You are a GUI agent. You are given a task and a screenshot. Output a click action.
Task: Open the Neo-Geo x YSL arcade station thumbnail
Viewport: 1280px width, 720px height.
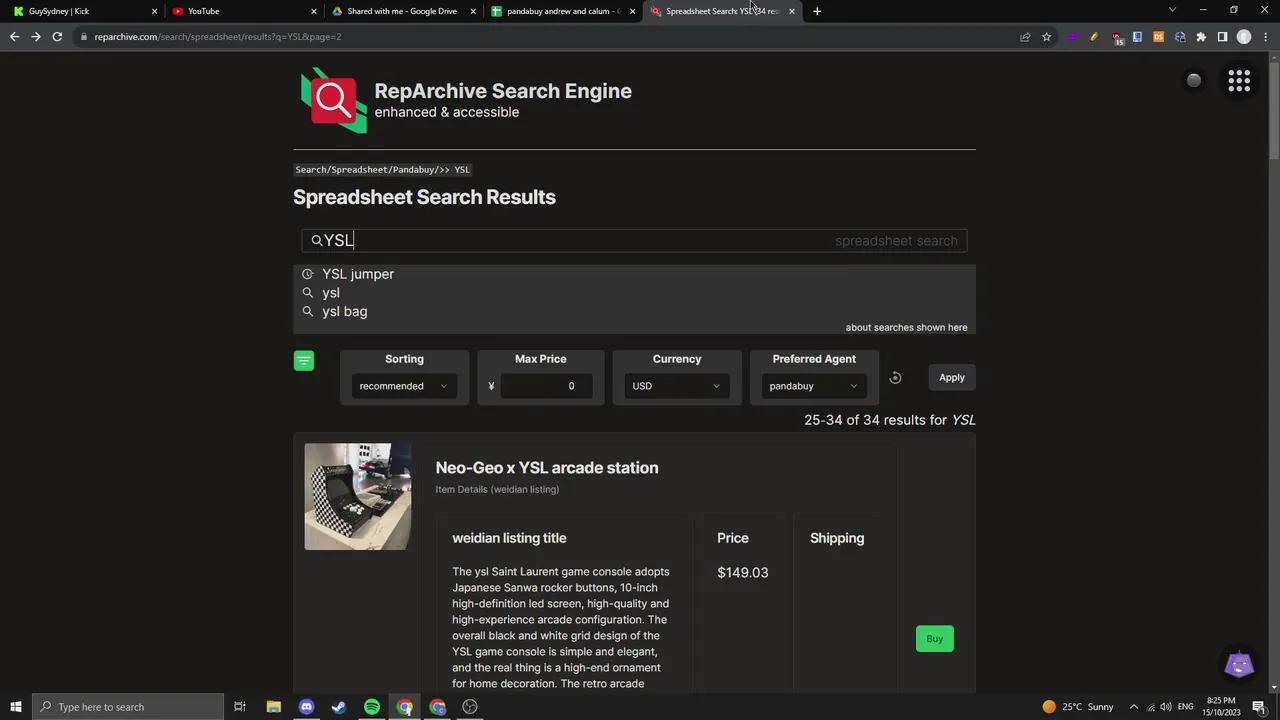(358, 497)
